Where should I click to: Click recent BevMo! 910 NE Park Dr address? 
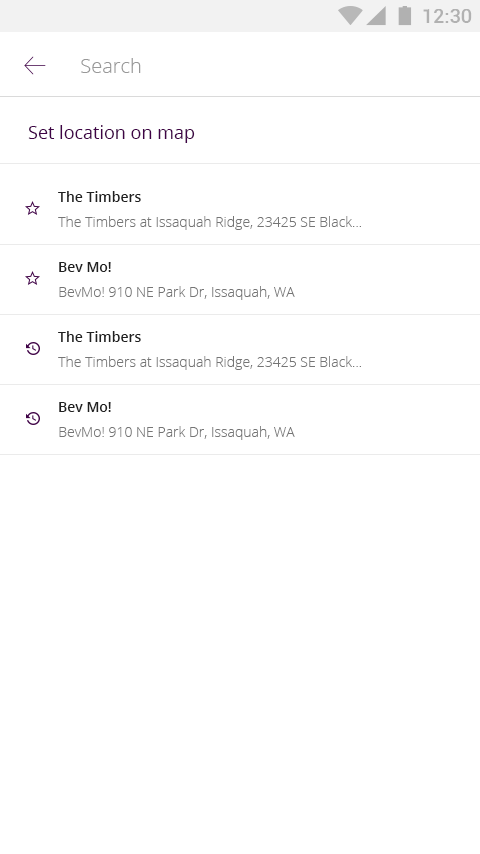point(177,432)
